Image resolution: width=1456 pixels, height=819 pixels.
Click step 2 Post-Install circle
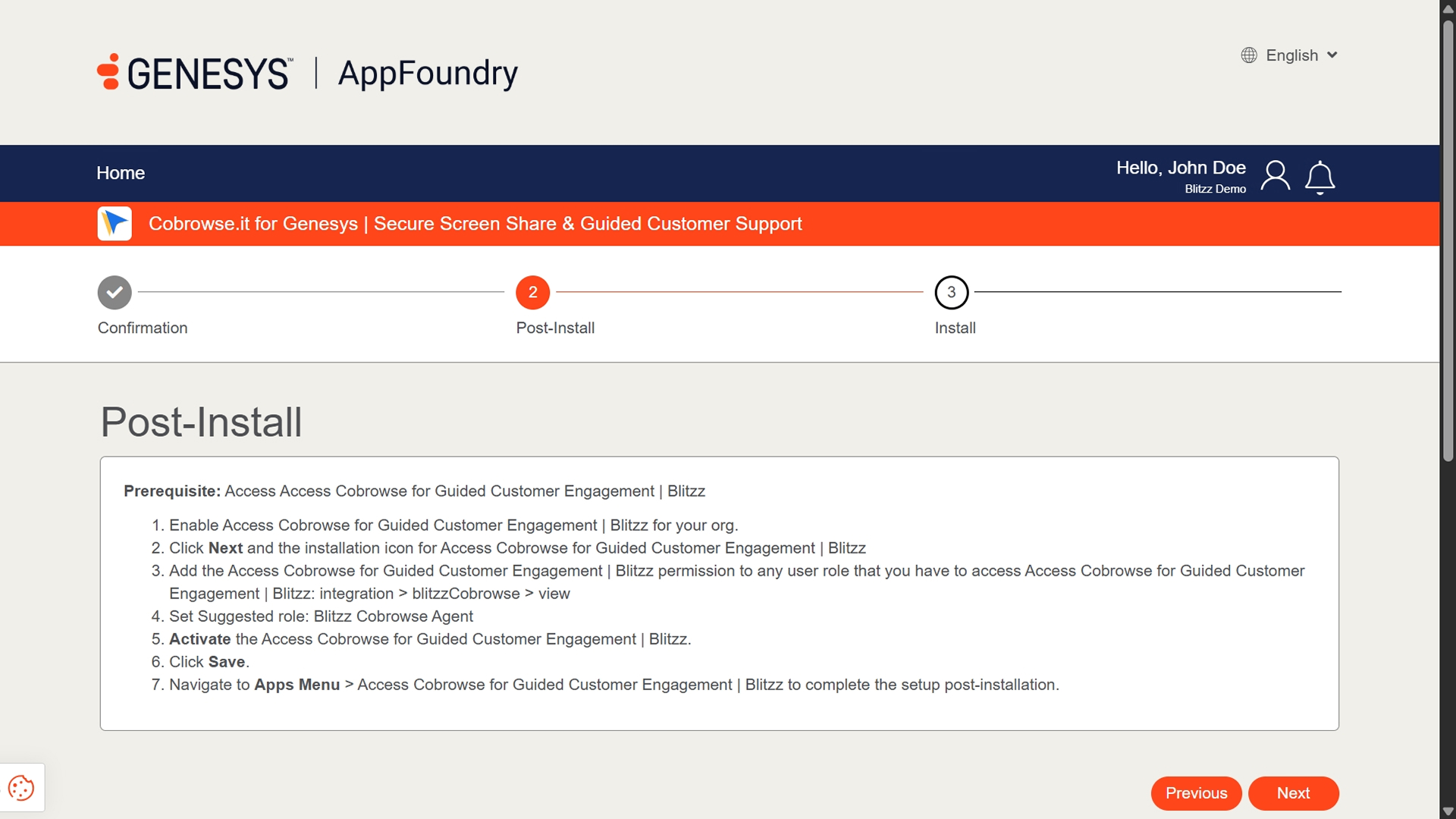click(x=532, y=293)
